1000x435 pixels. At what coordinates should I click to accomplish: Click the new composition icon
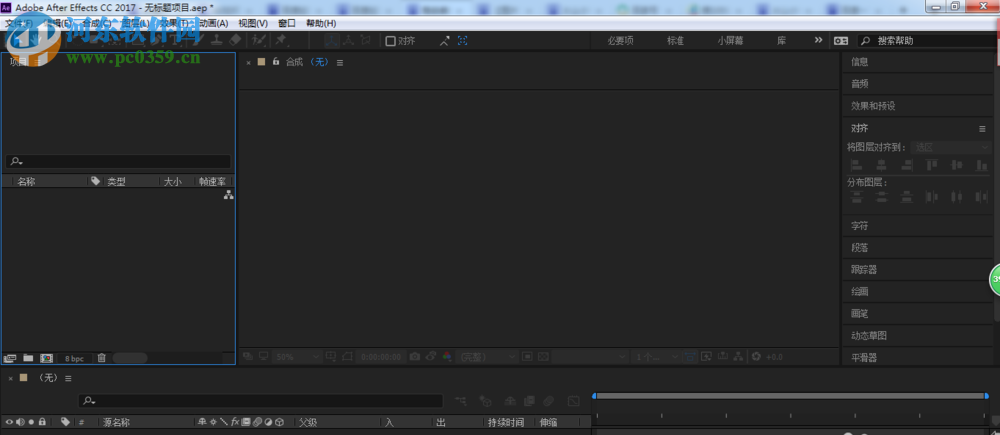[46, 358]
